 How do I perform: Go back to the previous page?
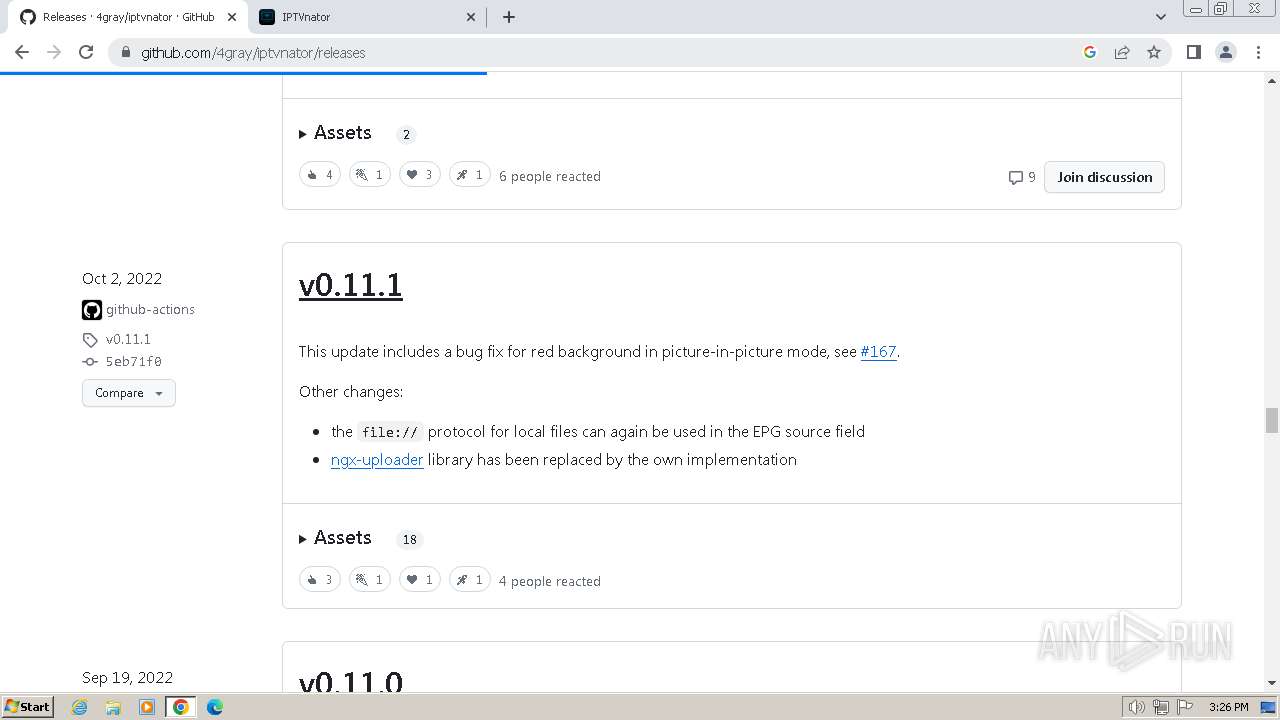22,52
